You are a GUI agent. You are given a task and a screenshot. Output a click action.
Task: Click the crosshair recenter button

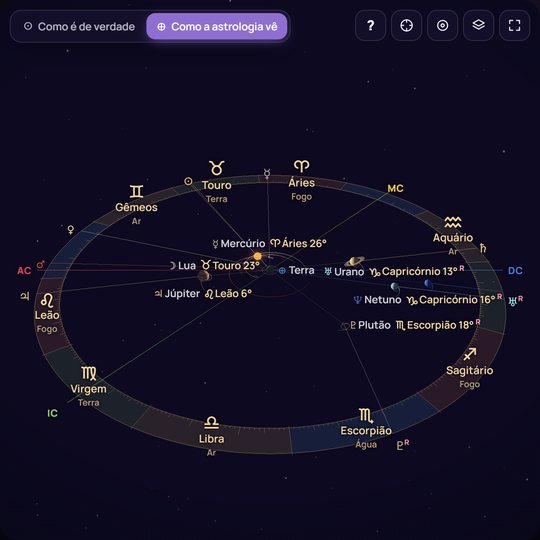tap(406, 25)
